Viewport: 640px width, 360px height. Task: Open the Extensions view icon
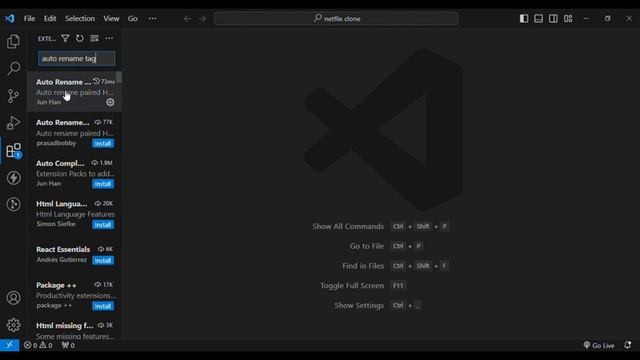tap(13, 150)
